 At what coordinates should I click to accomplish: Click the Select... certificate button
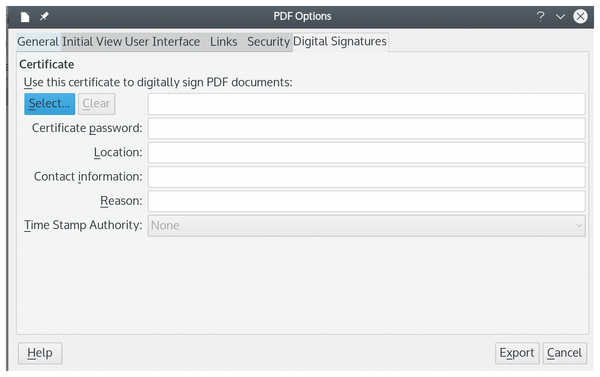coord(50,104)
